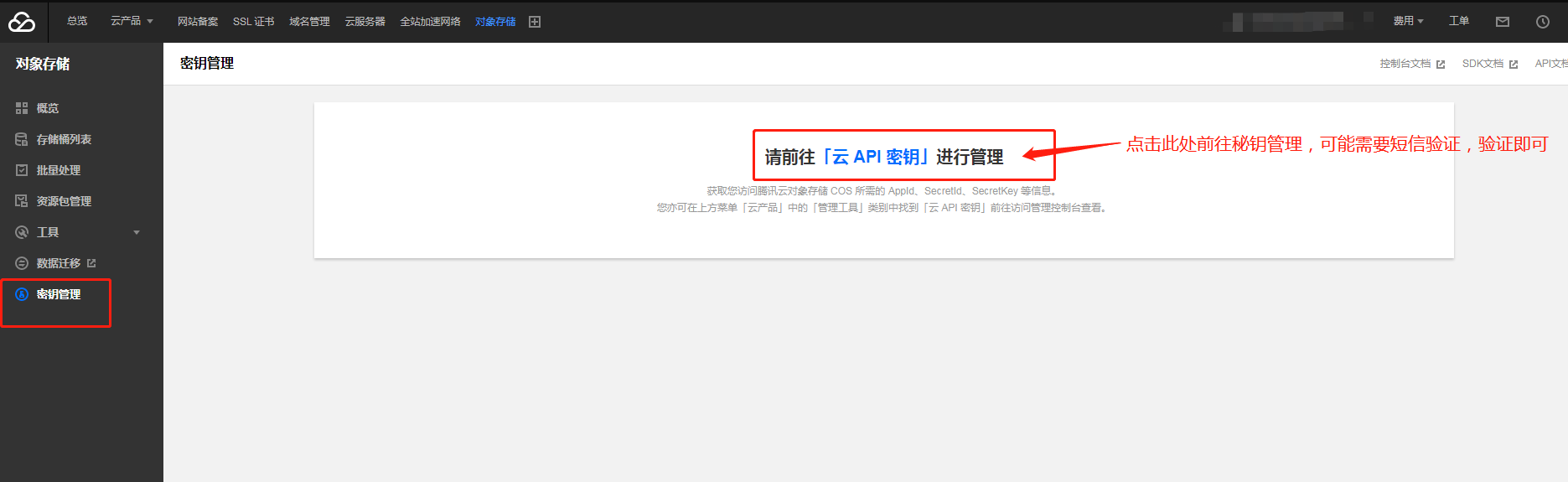Click the plus icon to add shortcut
This screenshot has height=482, width=1568.
[x=535, y=22]
